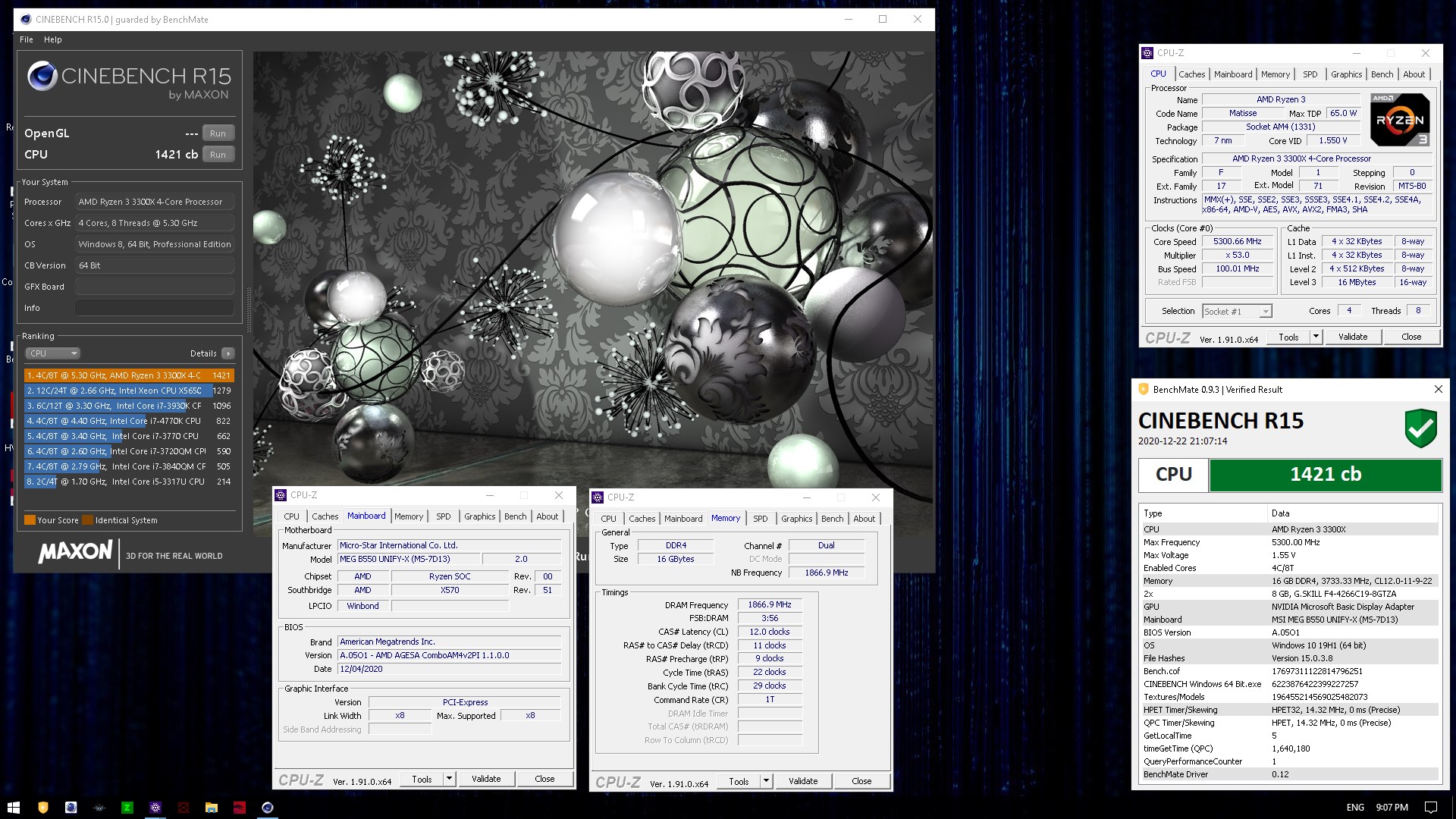This screenshot has width=1456, height=819.
Task: Select top ranking entry Ryzen 3 3300X
Action: coord(129,375)
